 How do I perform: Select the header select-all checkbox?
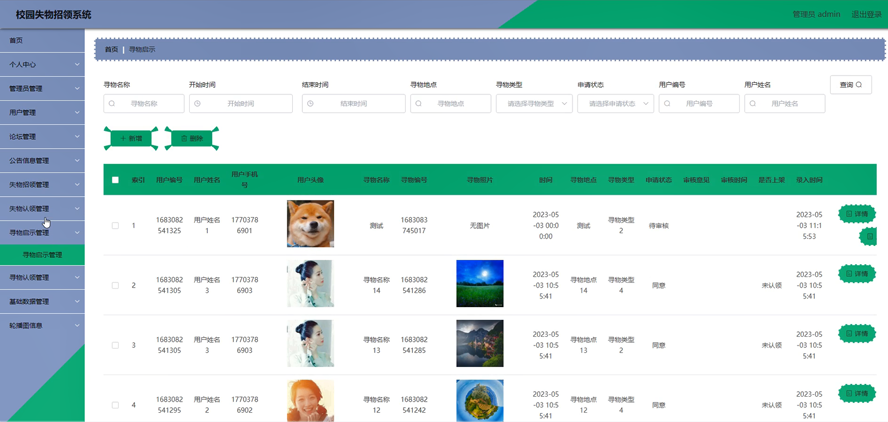[116, 180]
